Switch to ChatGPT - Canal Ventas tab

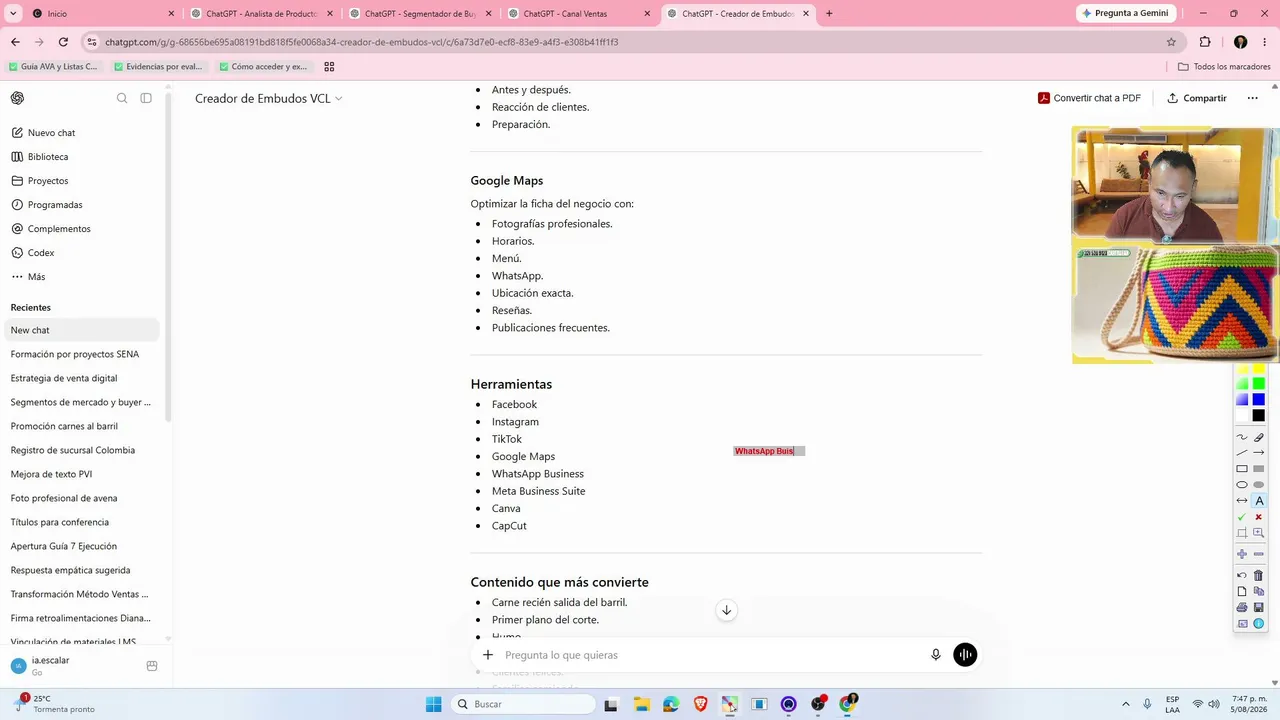(580, 14)
